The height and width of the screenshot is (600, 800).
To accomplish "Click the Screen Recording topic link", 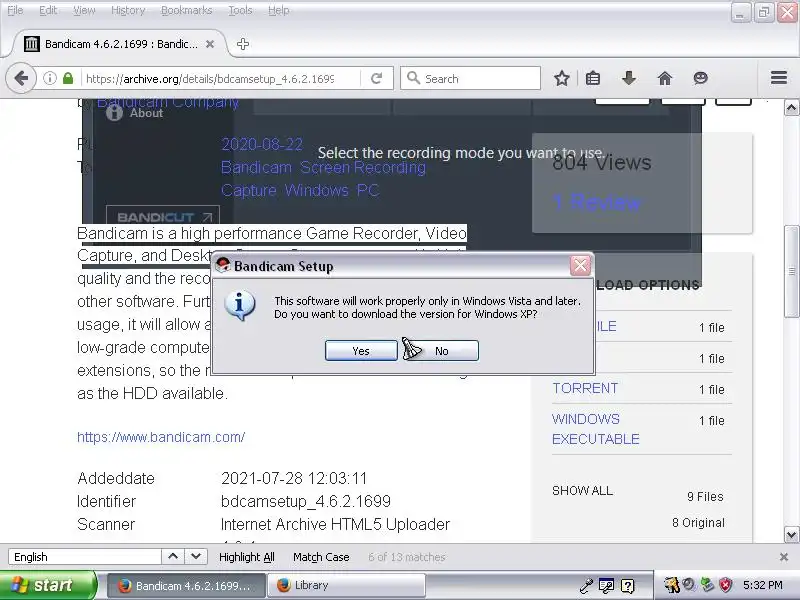I will [363, 167].
